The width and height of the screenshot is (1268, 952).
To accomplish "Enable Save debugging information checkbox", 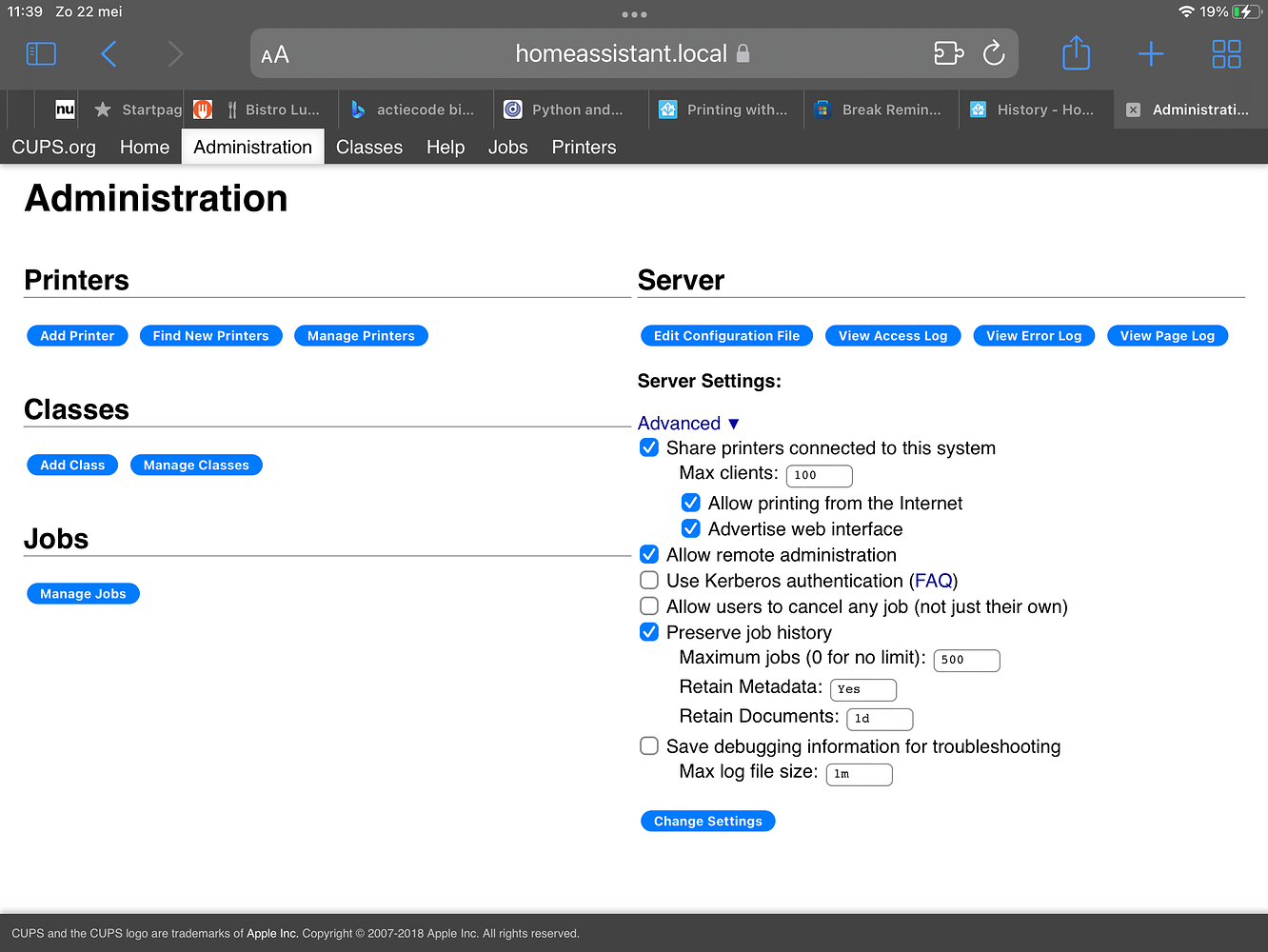I will tap(649, 746).
